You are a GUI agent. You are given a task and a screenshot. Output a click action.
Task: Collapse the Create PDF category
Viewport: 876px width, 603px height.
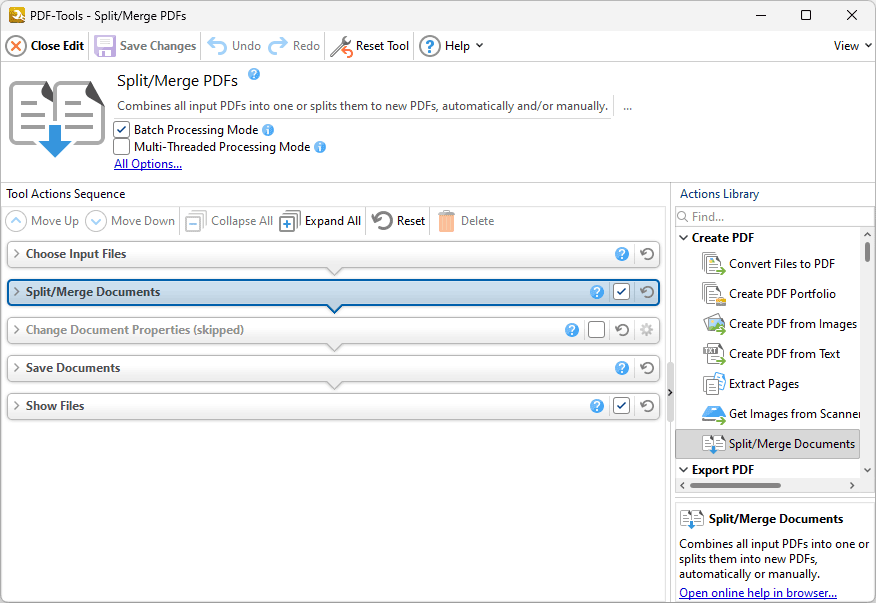click(683, 238)
